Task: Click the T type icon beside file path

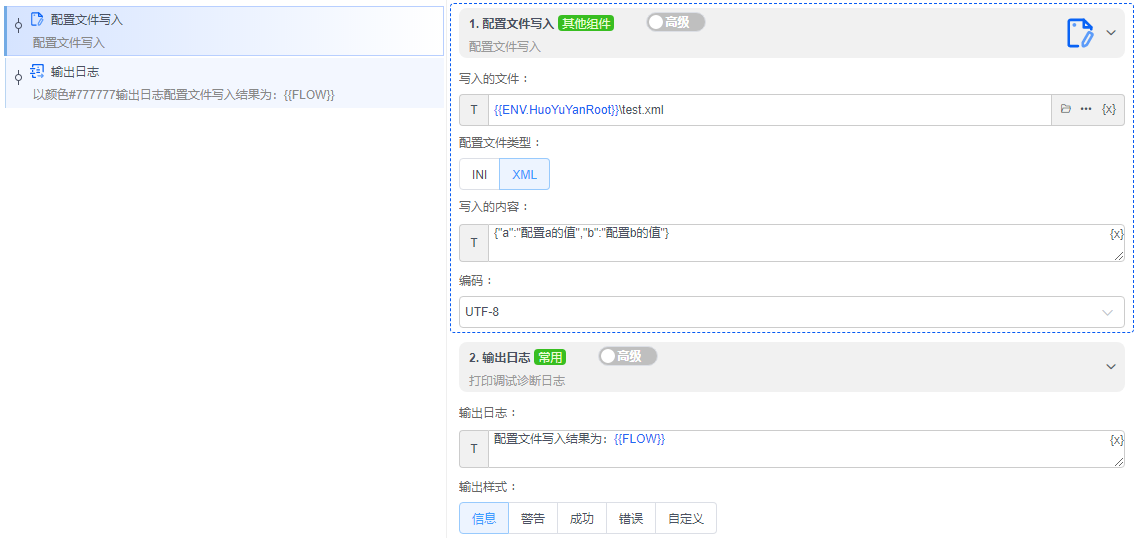Action: pos(474,109)
